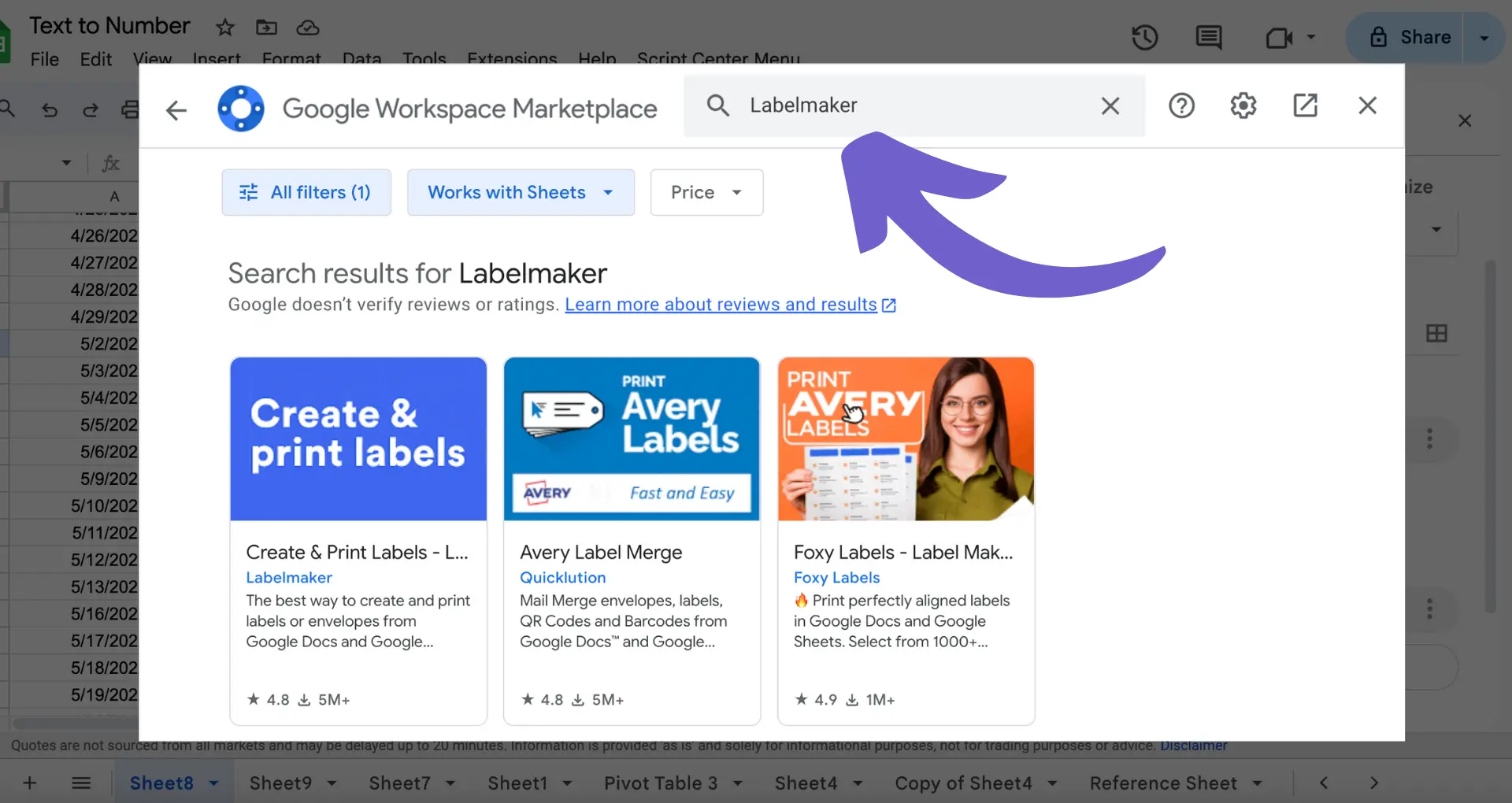The height and width of the screenshot is (803, 1512).
Task: Open Marketplace in new window
Action: (x=1305, y=105)
